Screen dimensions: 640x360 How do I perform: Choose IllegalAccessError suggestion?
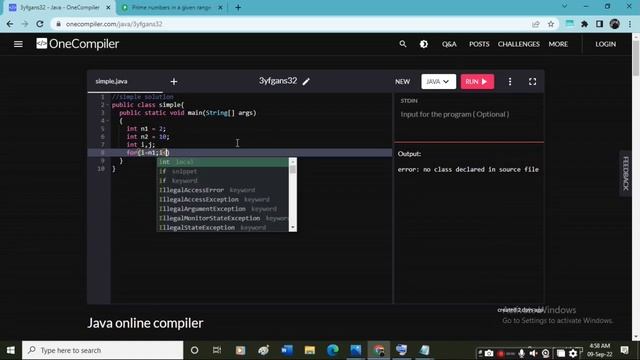click(223, 190)
